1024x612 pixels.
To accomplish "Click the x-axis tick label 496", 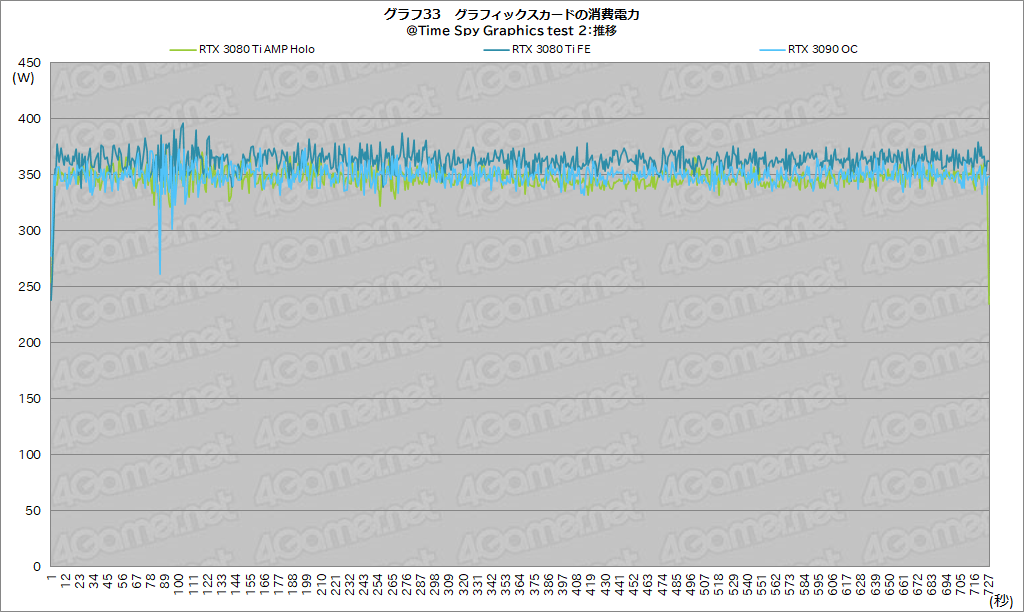I will point(690,584).
